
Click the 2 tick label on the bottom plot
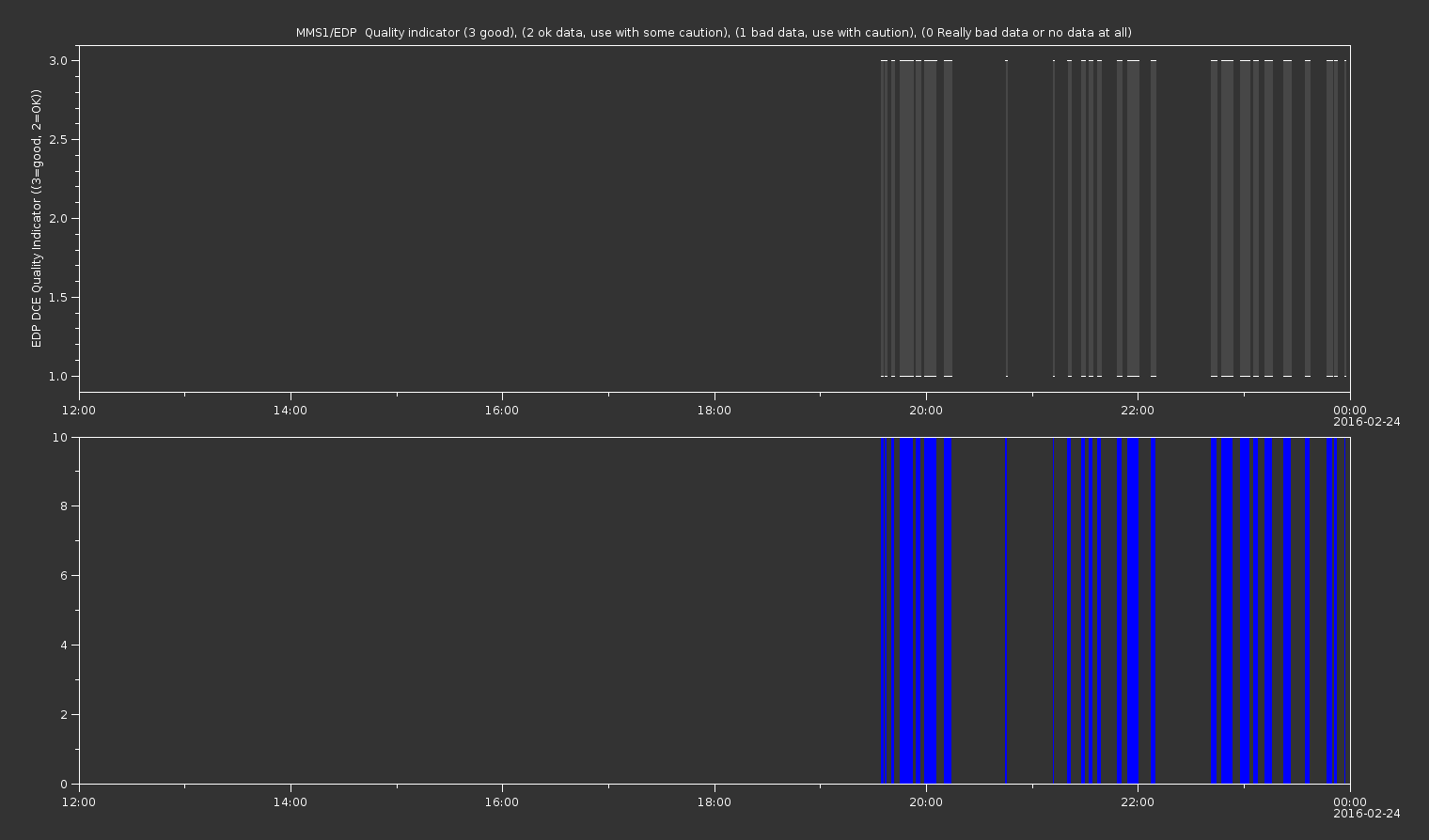[x=64, y=715]
